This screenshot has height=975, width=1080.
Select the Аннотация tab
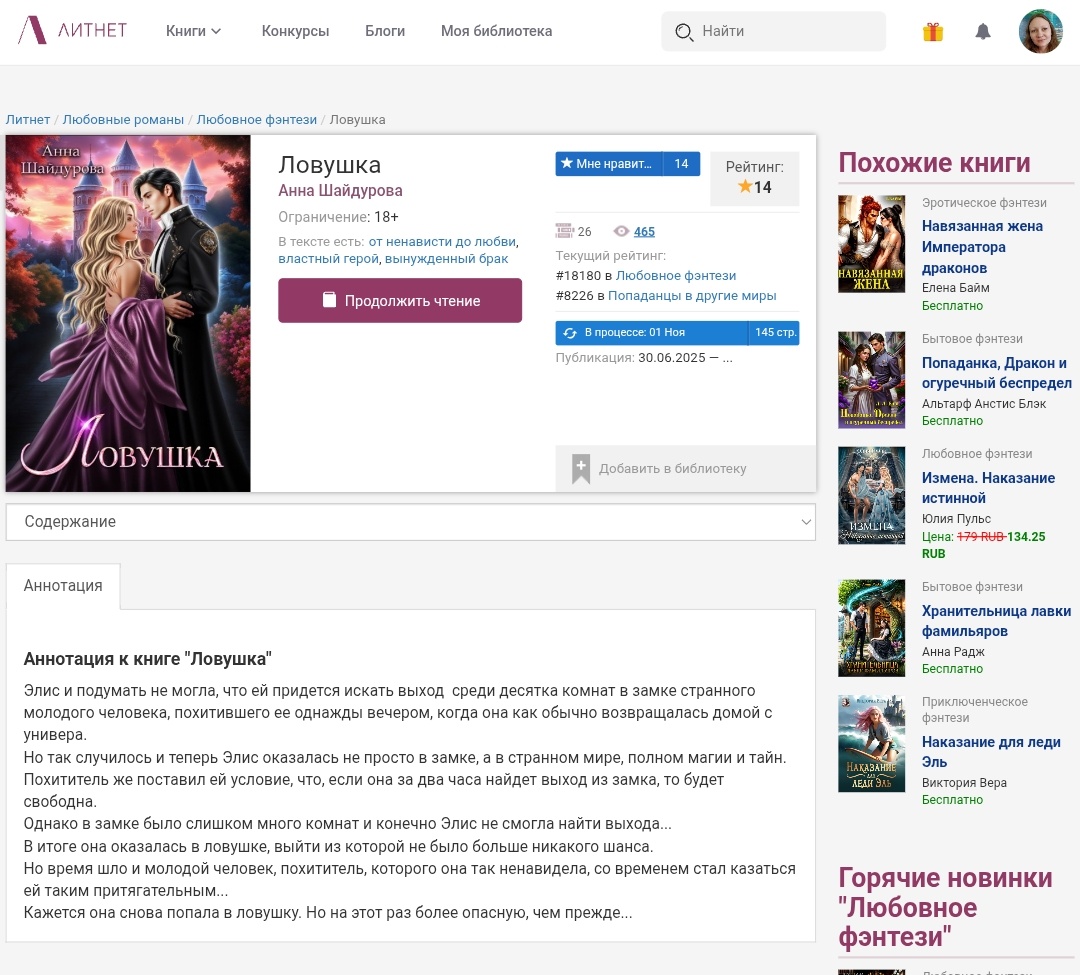(x=63, y=586)
